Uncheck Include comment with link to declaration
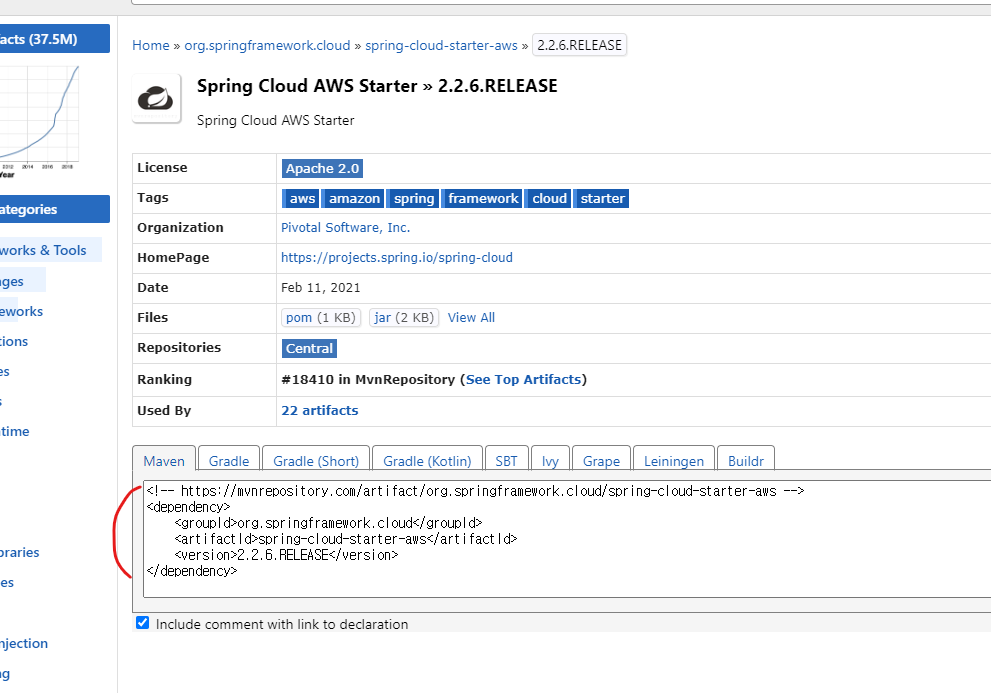 [142, 622]
